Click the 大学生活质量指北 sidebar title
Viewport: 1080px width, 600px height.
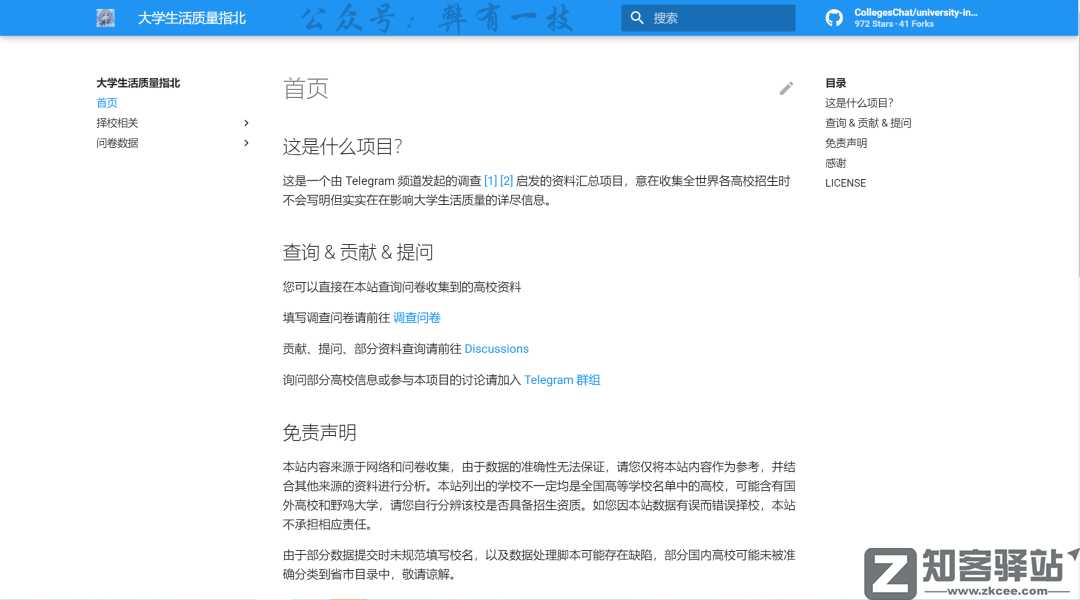[136, 82]
